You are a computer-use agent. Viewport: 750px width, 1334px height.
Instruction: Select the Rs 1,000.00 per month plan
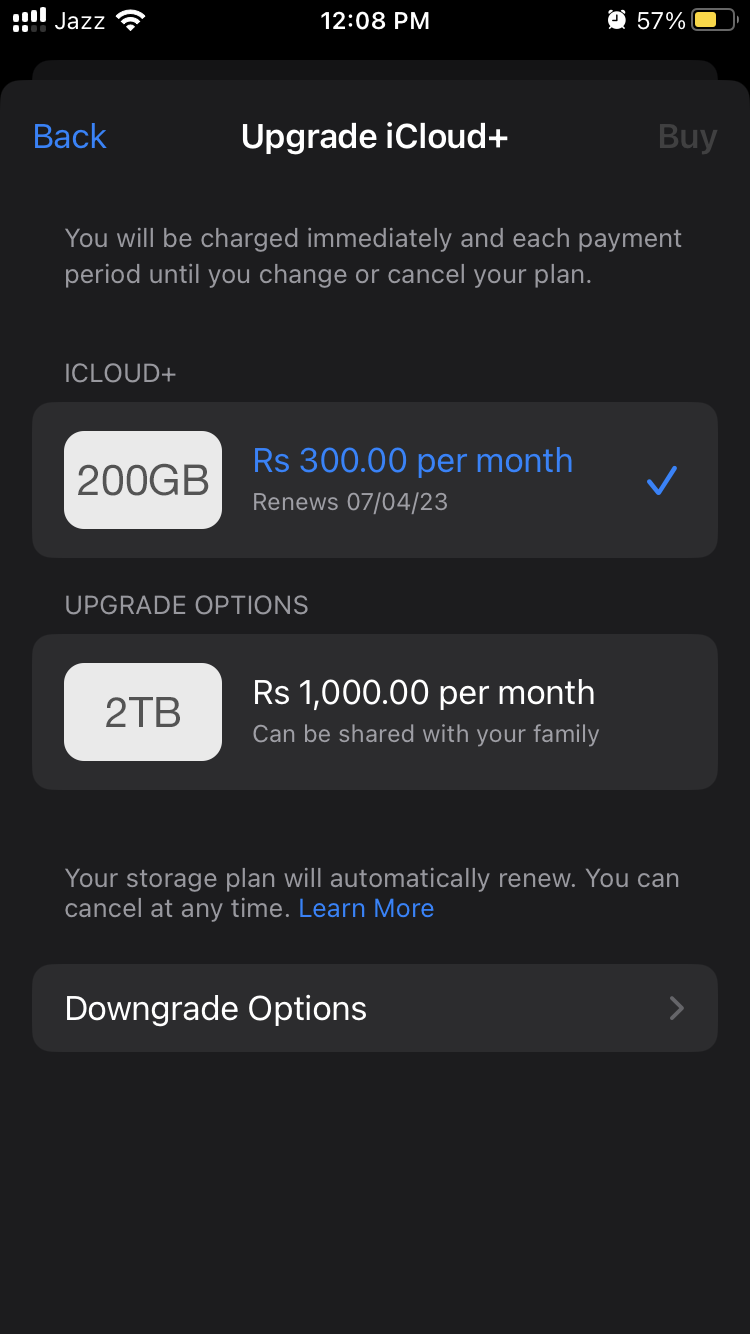point(423,692)
